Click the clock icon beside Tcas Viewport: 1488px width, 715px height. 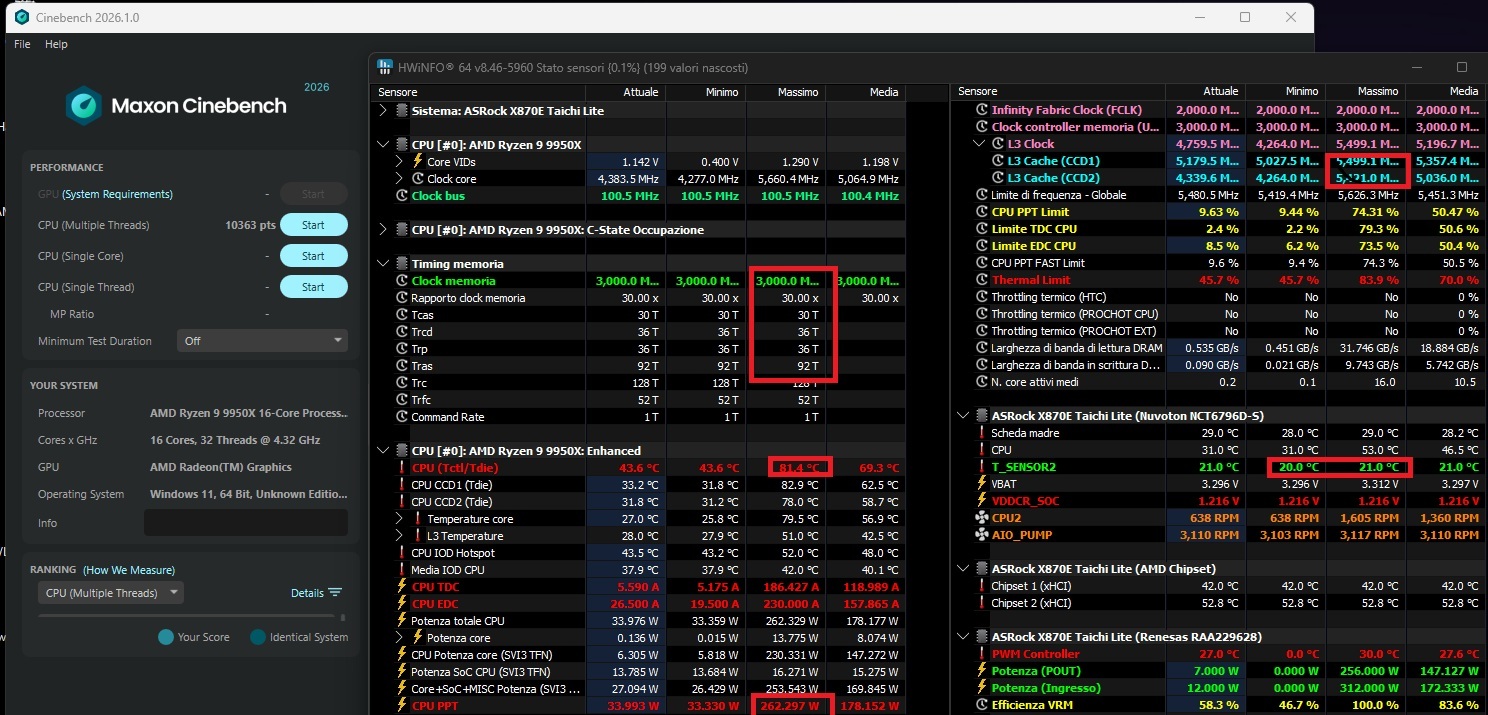click(x=402, y=315)
